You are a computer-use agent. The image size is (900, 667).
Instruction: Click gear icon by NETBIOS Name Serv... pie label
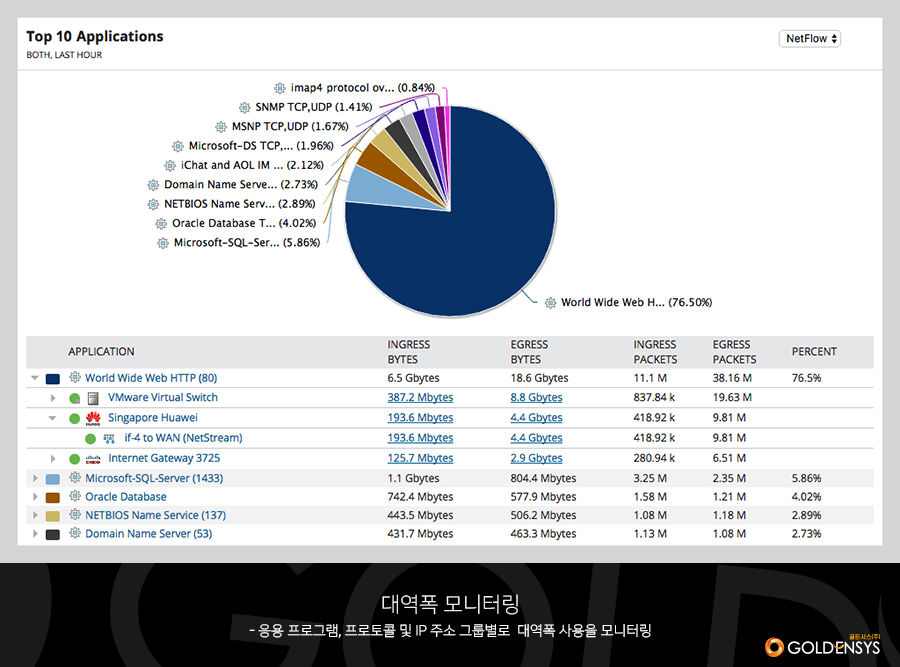(x=153, y=204)
